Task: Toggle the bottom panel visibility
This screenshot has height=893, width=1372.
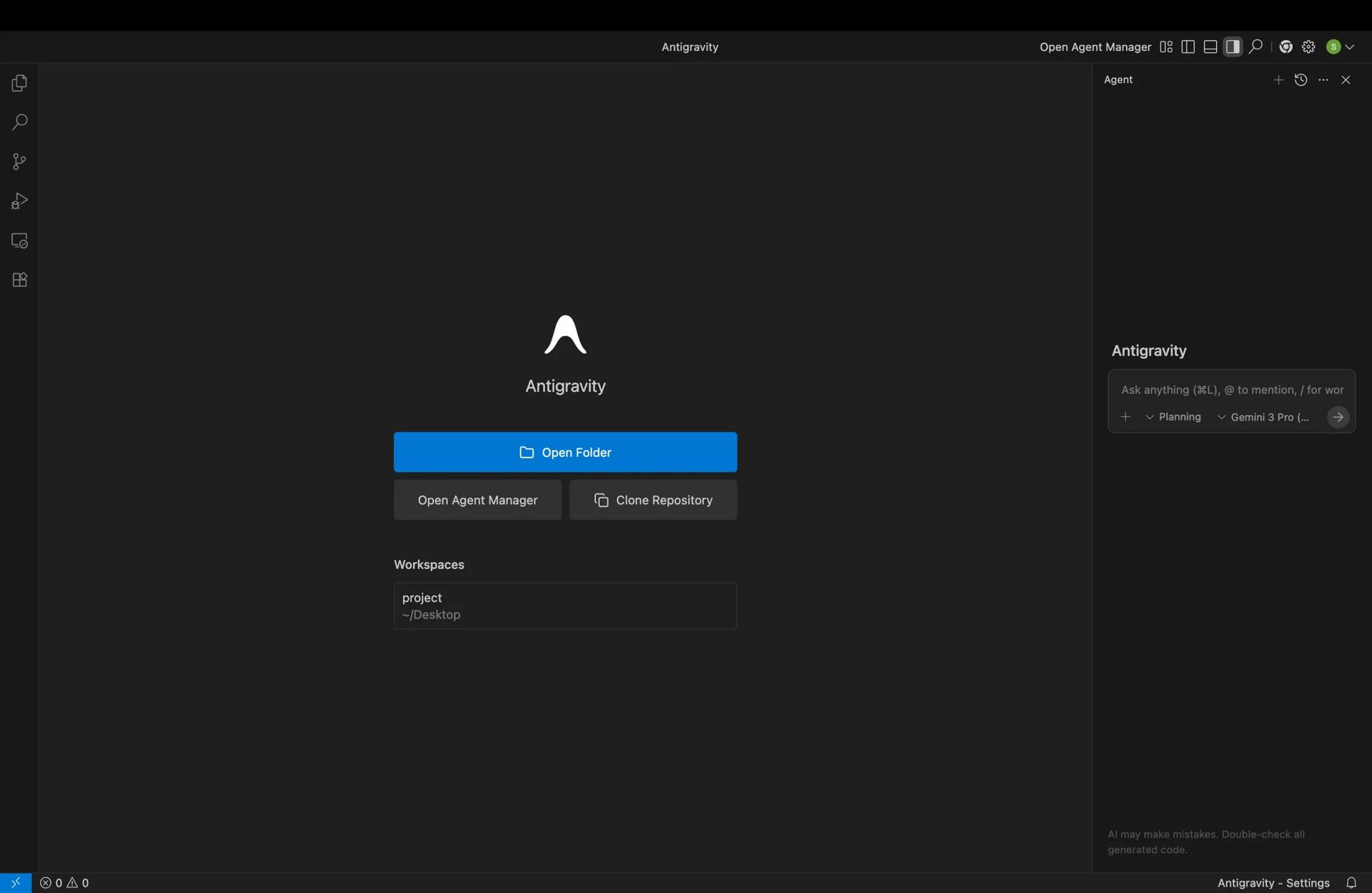Action: [1211, 46]
